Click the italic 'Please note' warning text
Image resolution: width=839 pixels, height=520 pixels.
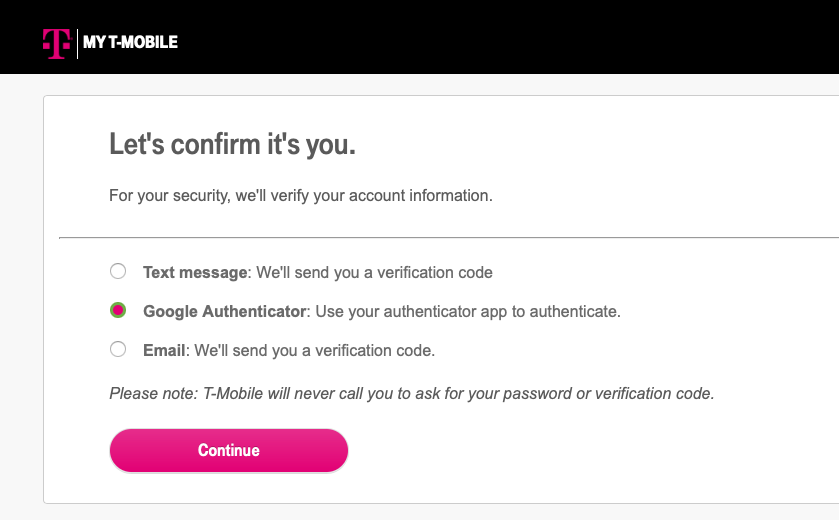click(x=411, y=394)
